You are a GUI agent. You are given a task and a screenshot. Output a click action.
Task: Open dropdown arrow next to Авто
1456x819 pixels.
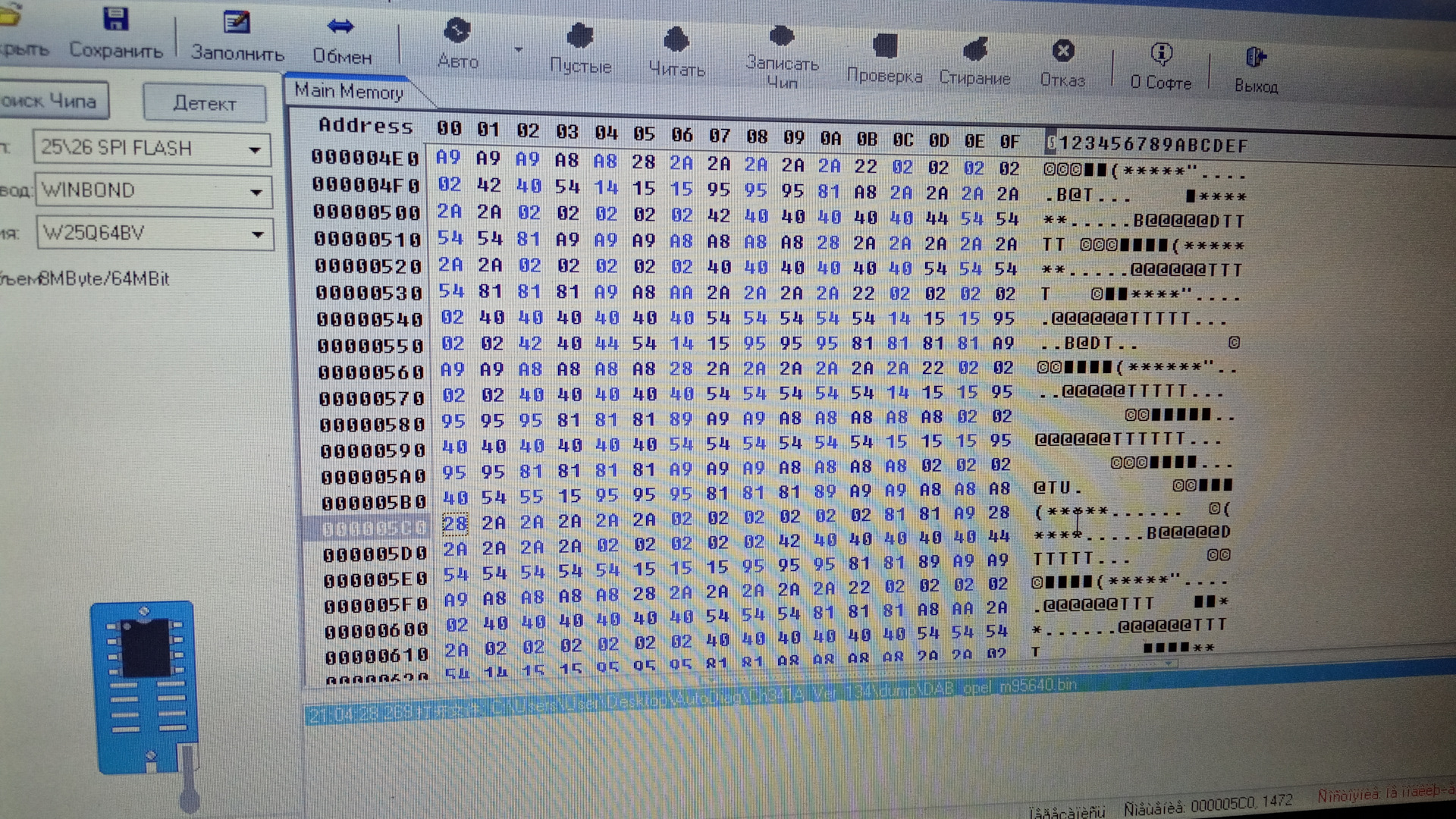[x=519, y=50]
